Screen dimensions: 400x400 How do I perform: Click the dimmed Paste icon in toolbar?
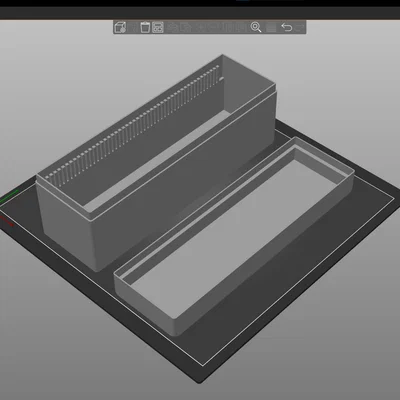coord(186,27)
